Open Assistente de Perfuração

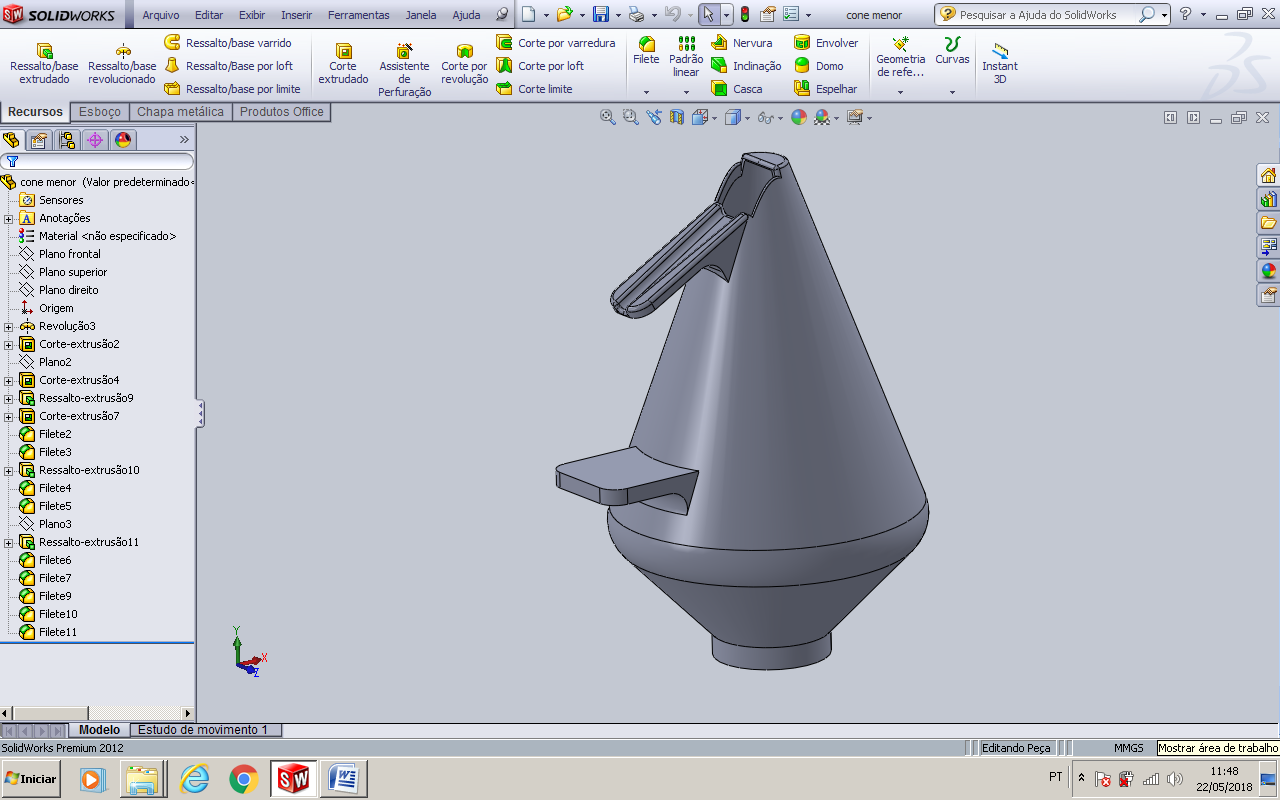[x=405, y=69]
